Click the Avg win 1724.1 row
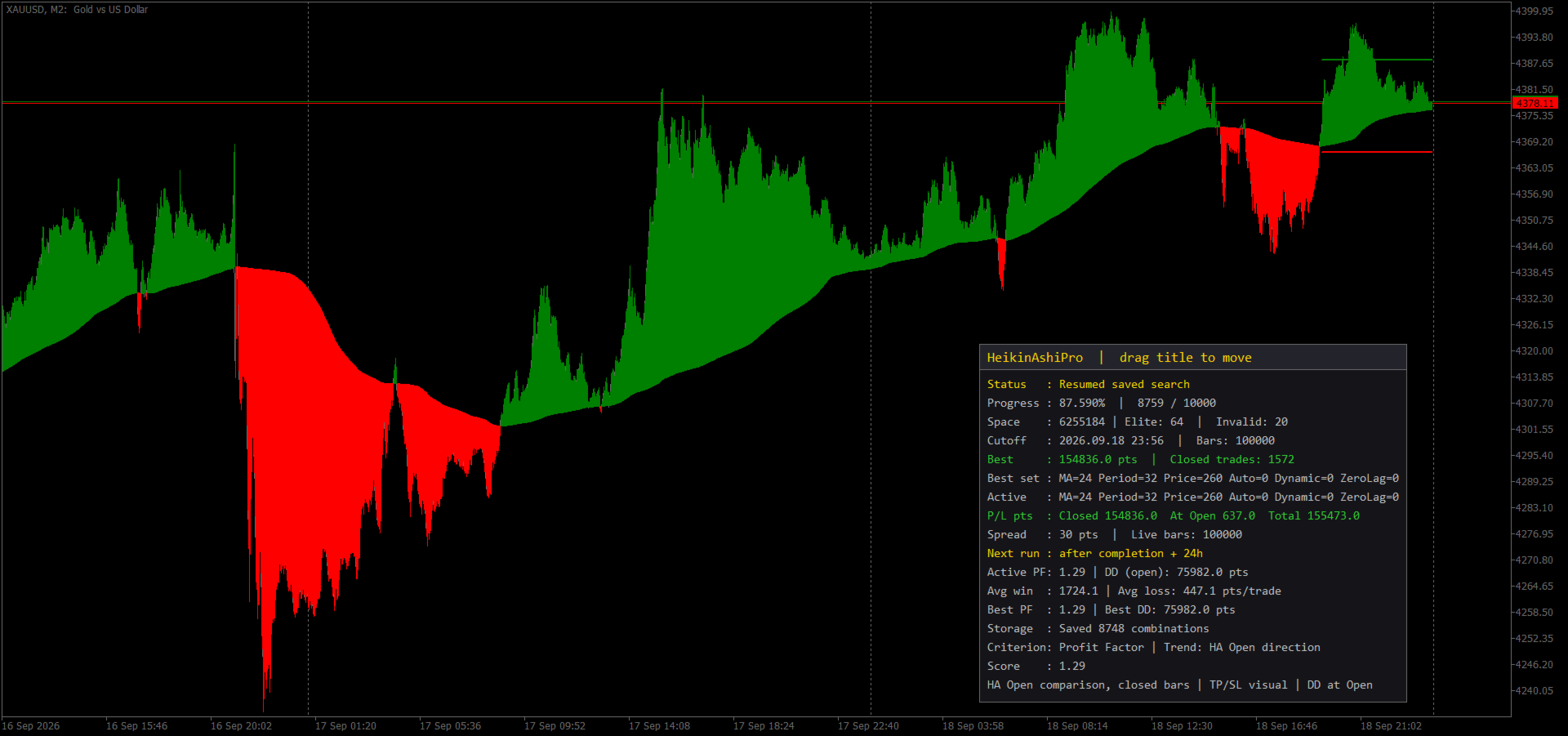Viewport: 1568px width, 736px height. pos(1134,591)
